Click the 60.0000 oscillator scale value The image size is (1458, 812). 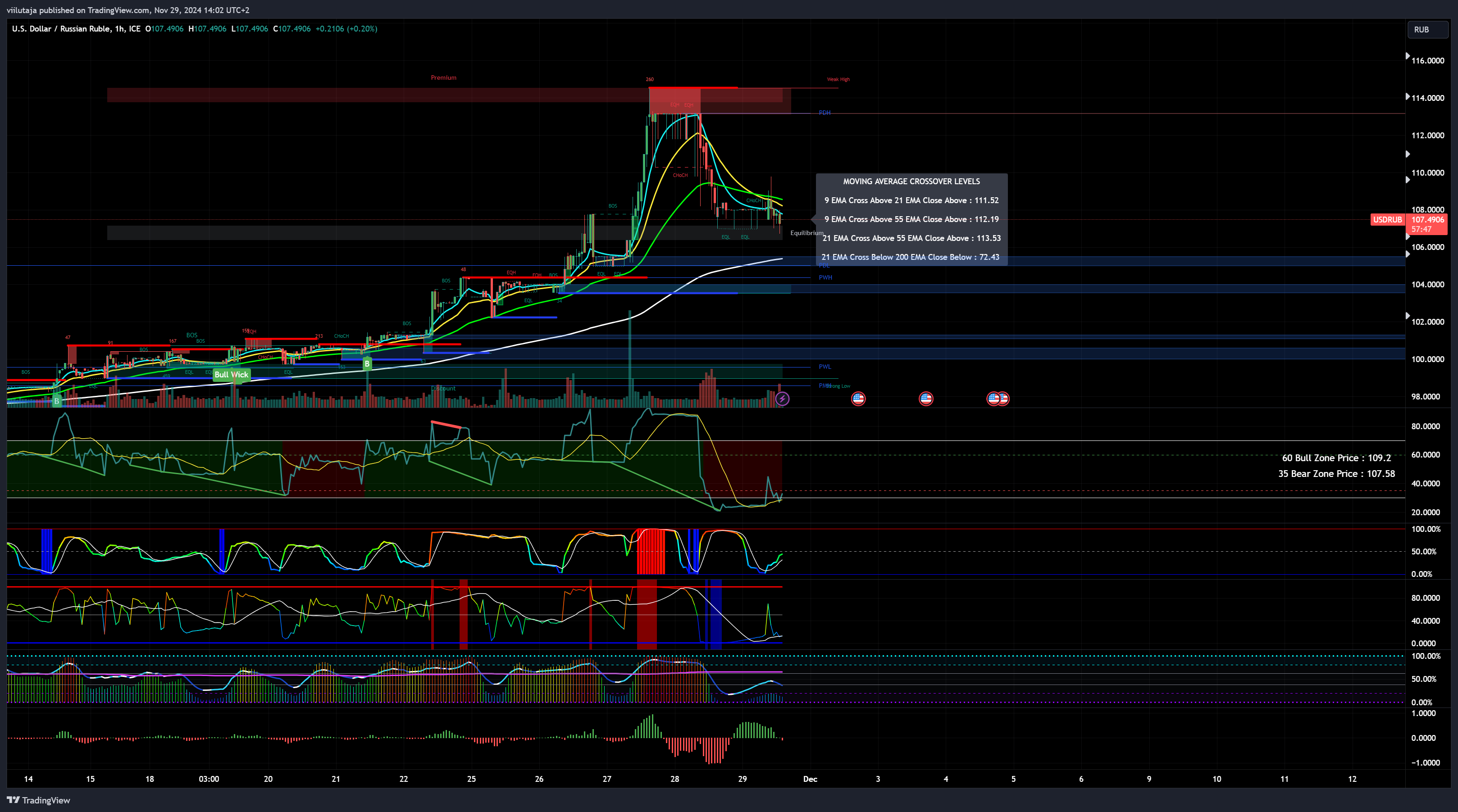pyautogui.click(x=1425, y=455)
